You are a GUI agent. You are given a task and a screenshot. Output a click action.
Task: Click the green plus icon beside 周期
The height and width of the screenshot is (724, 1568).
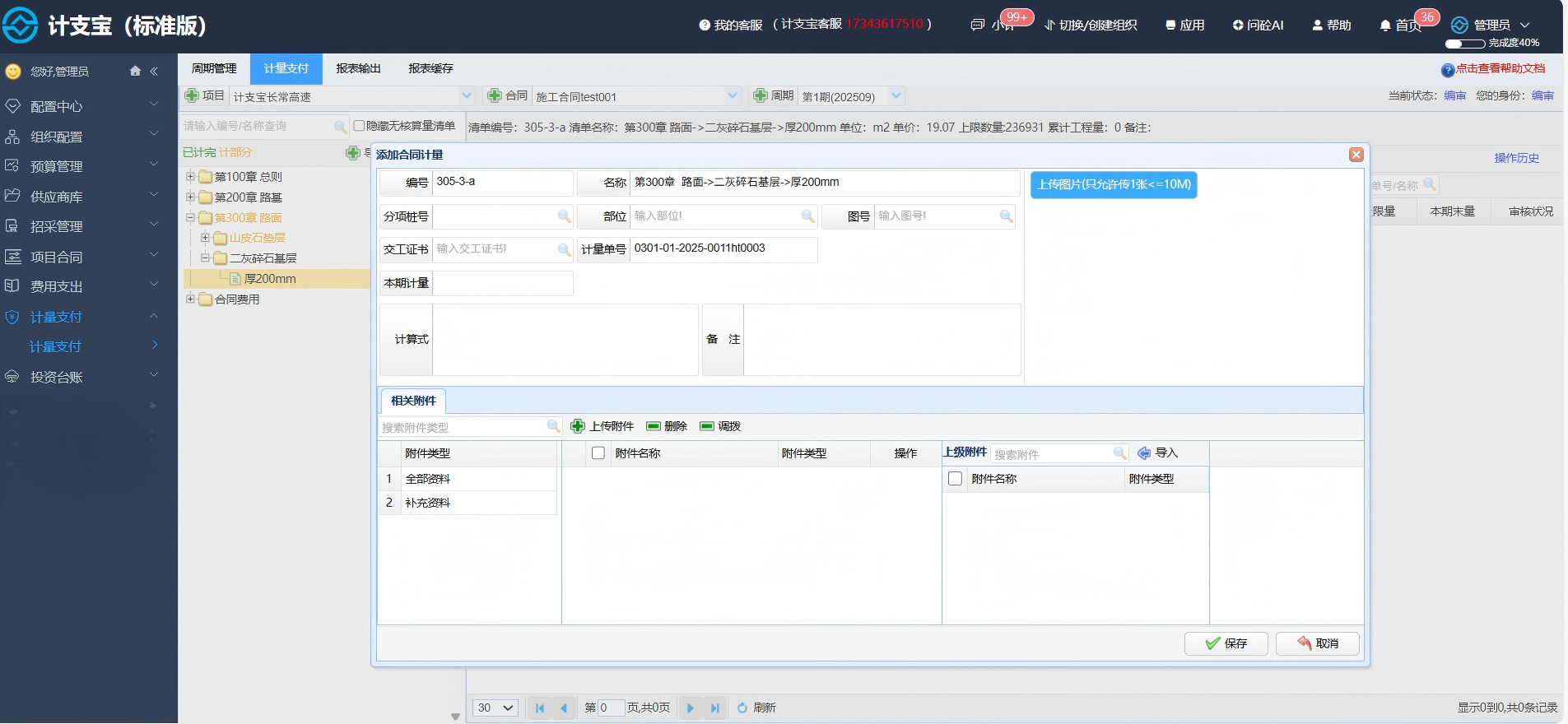(761, 95)
